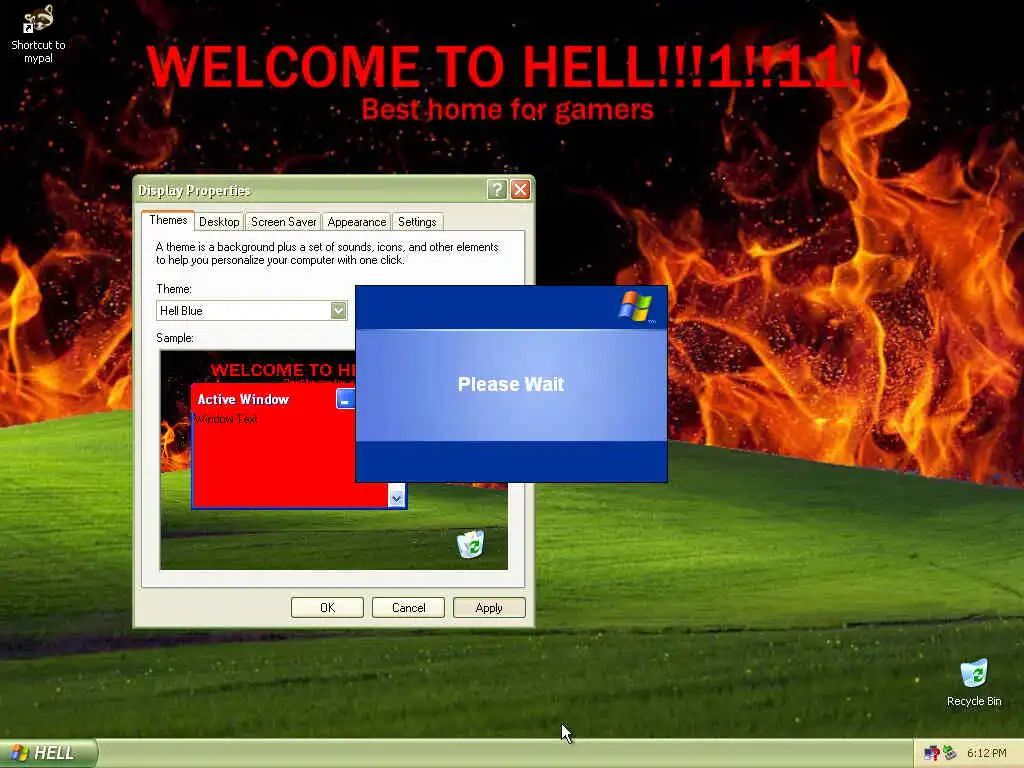The image size is (1024, 768).
Task: Cancel the Display Properties dialog
Action: pos(408,607)
